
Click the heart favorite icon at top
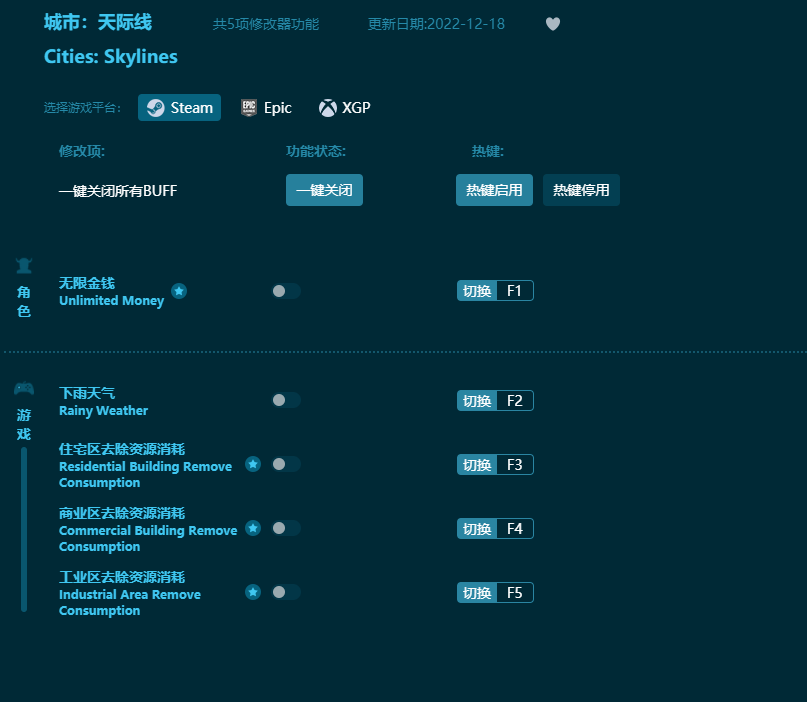552,24
